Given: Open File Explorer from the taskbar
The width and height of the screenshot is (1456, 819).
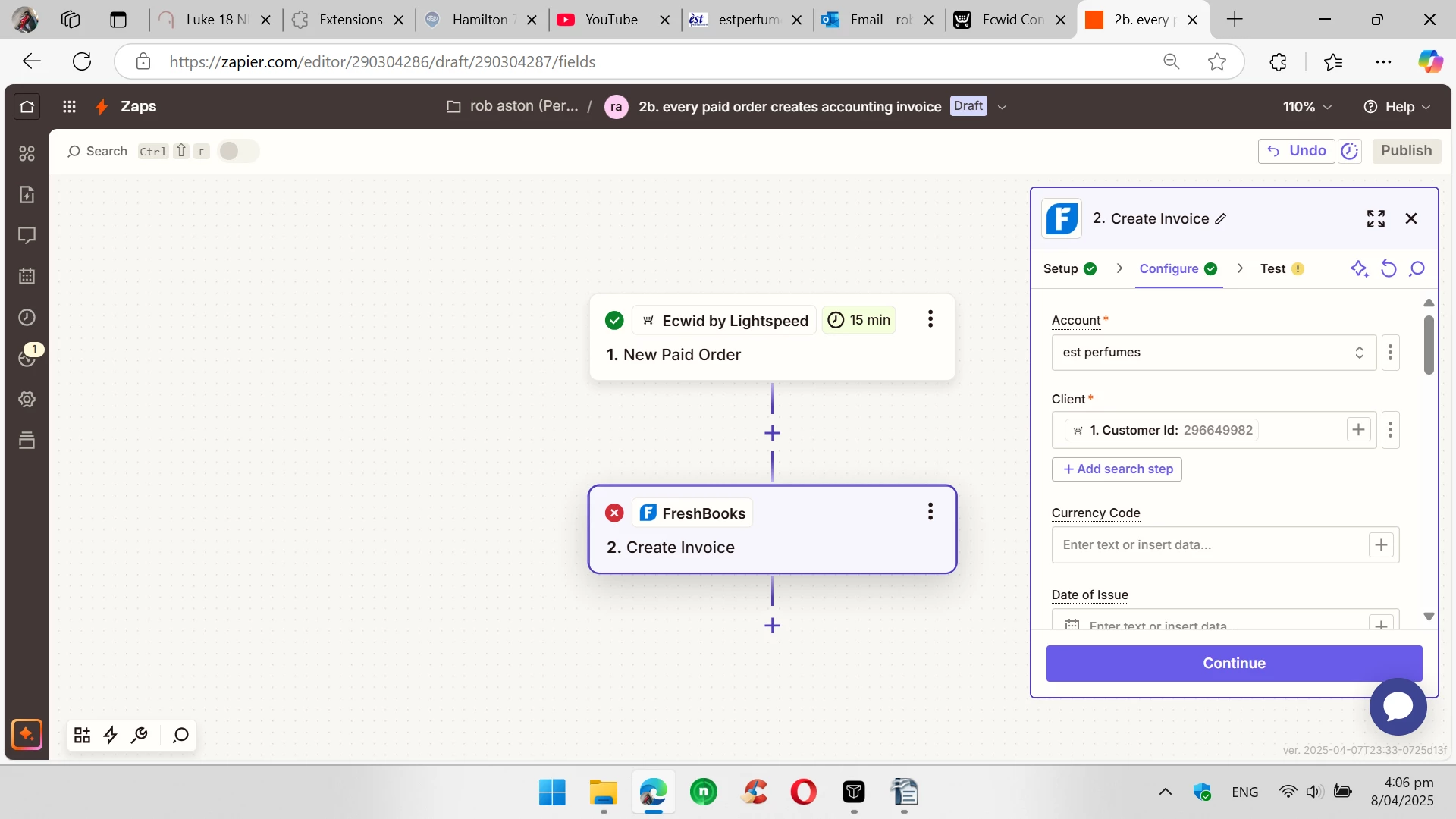Looking at the screenshot, I should pos(603,792).
